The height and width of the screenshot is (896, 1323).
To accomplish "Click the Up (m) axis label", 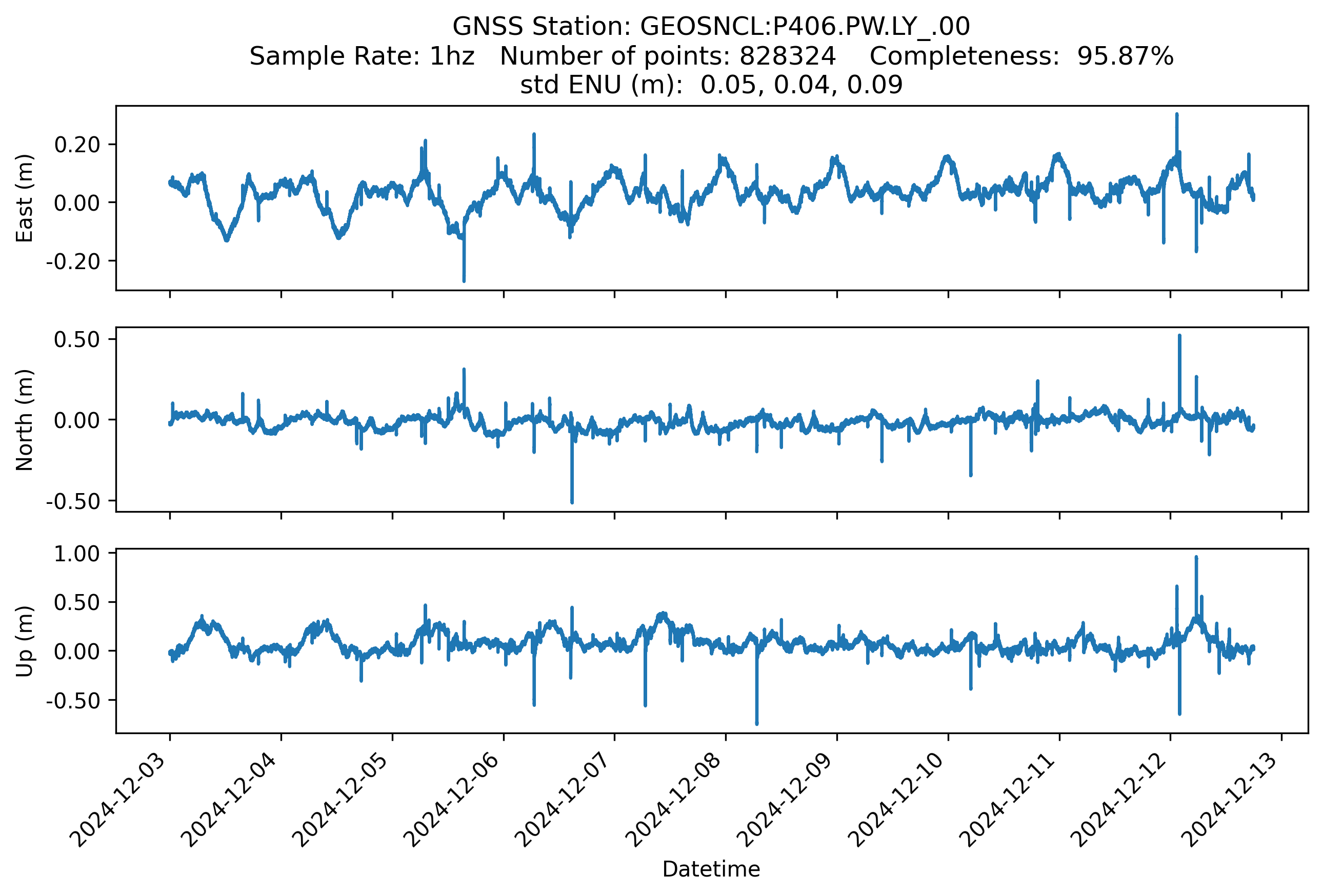I will [x=24, y=641].
